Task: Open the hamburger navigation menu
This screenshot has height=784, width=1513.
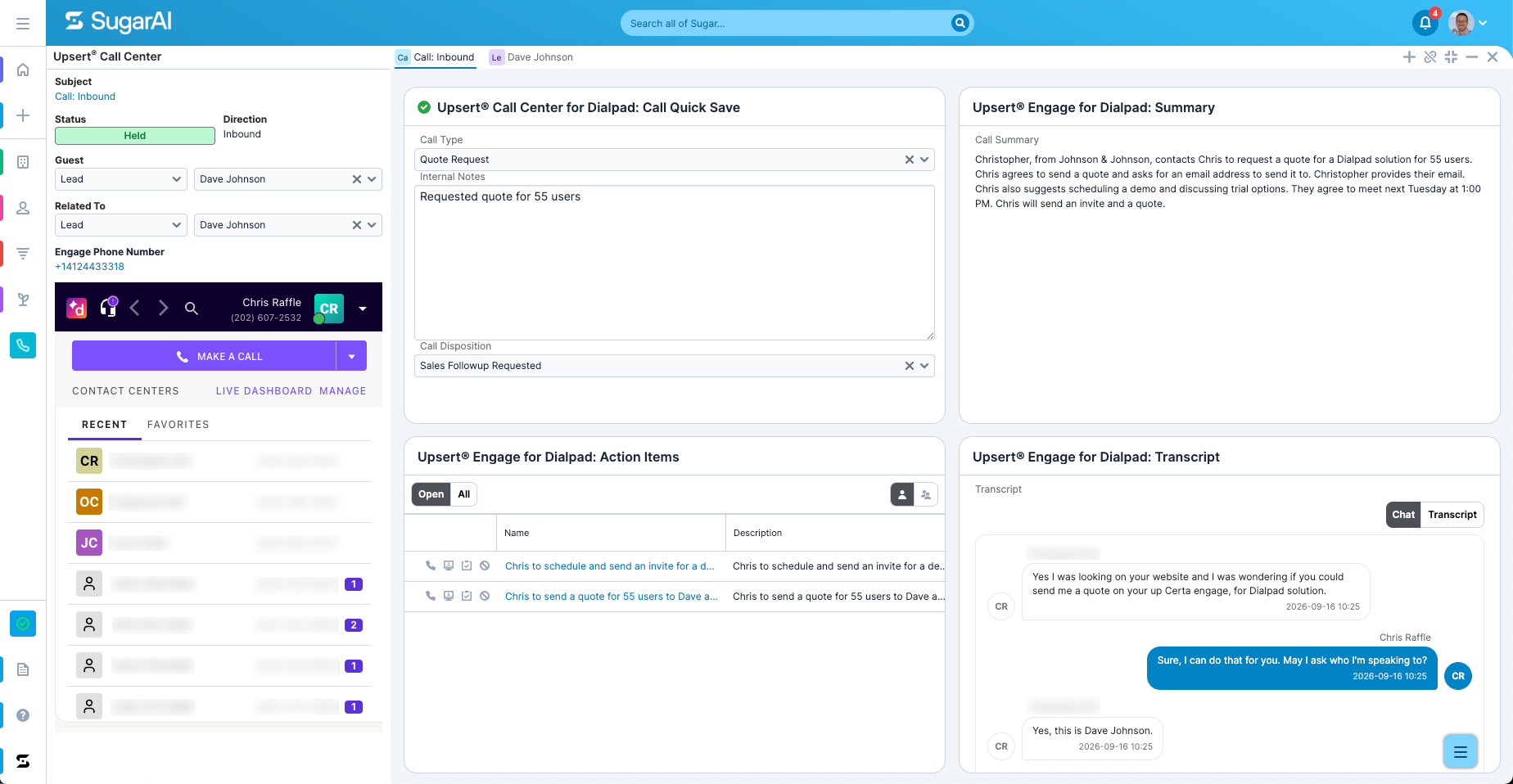Action: tap(23, 24)
